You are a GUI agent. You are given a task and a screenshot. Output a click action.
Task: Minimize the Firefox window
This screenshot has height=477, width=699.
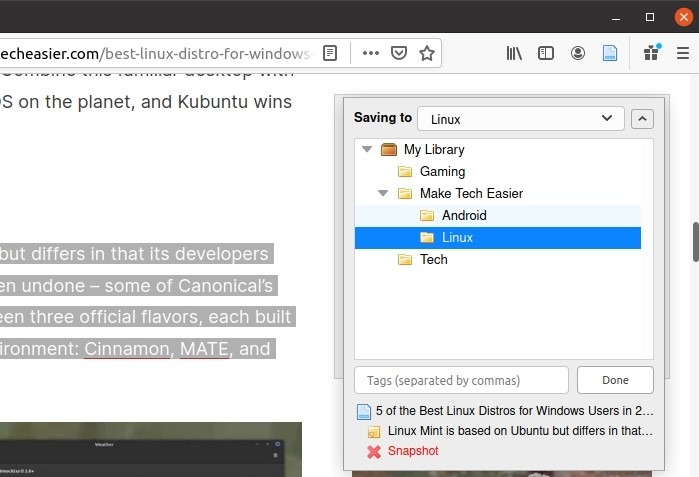click(616, 18)
